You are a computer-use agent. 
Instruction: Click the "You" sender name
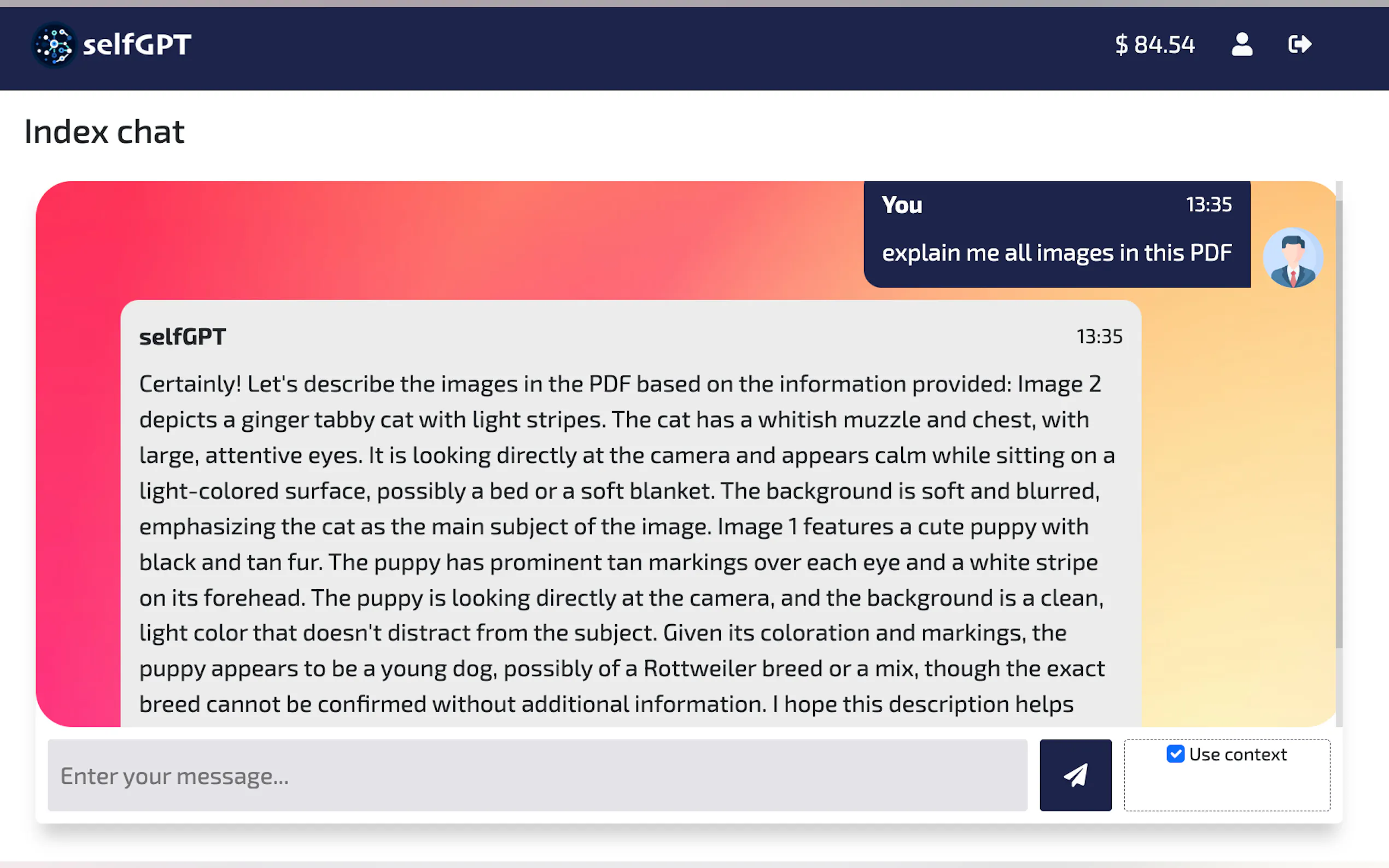pyautogui.click(x=902, y=205)
